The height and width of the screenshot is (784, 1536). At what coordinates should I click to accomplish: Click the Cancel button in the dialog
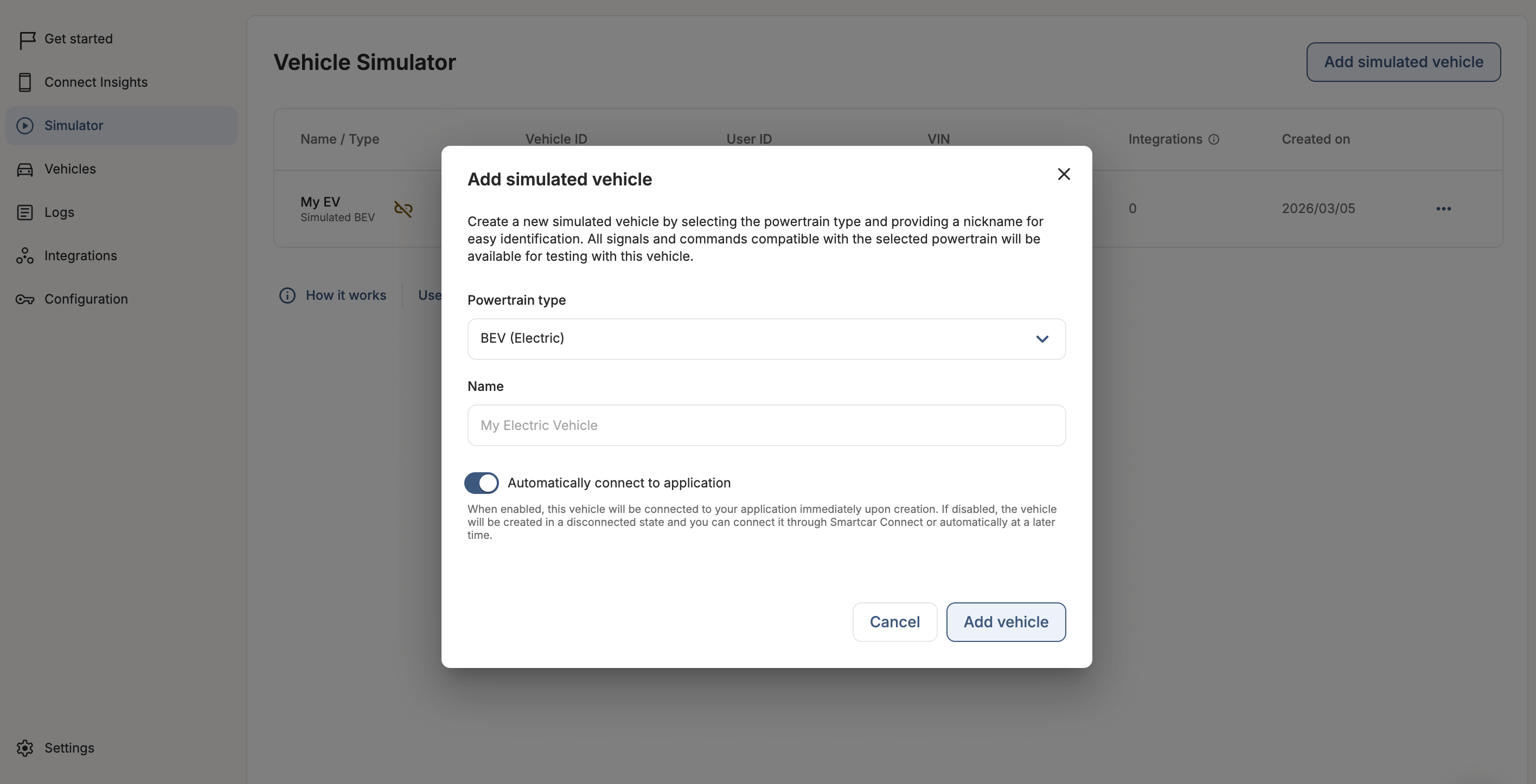894,622
